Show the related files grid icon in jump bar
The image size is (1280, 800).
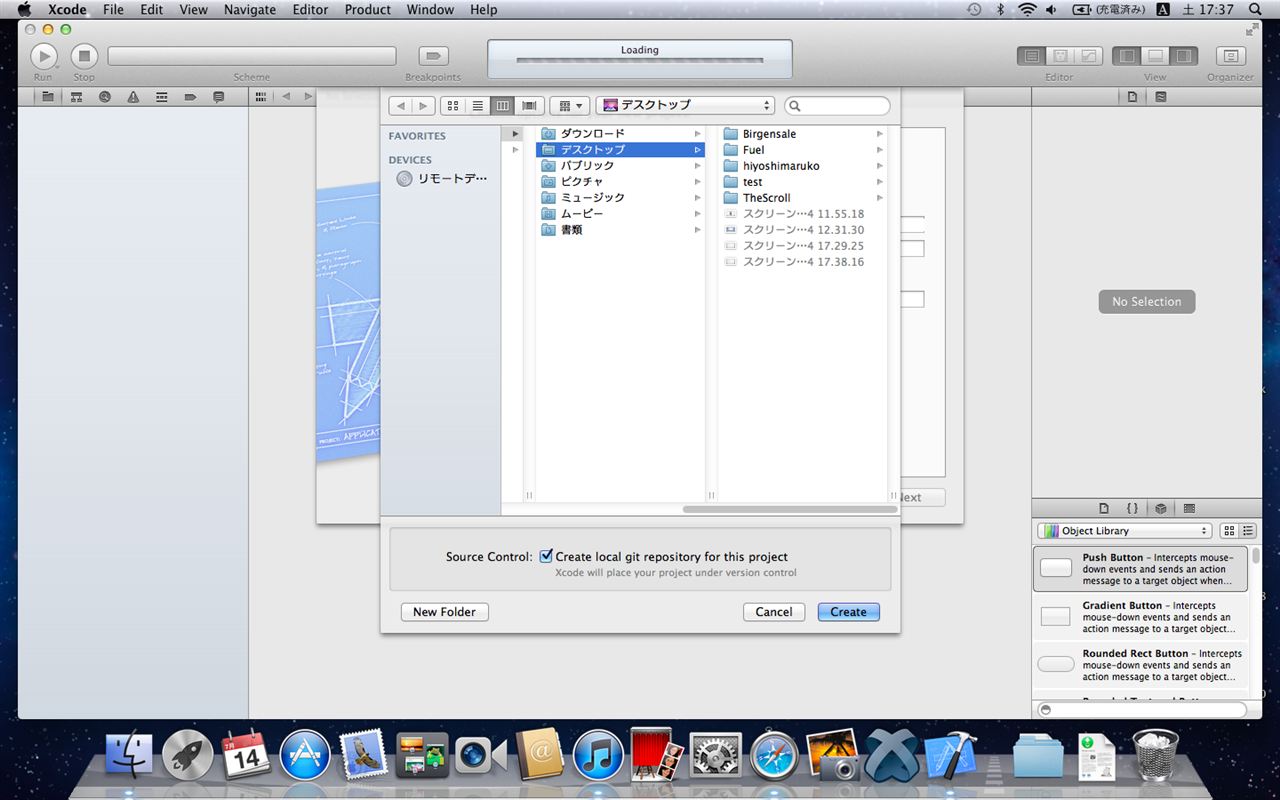pos(261,97)
